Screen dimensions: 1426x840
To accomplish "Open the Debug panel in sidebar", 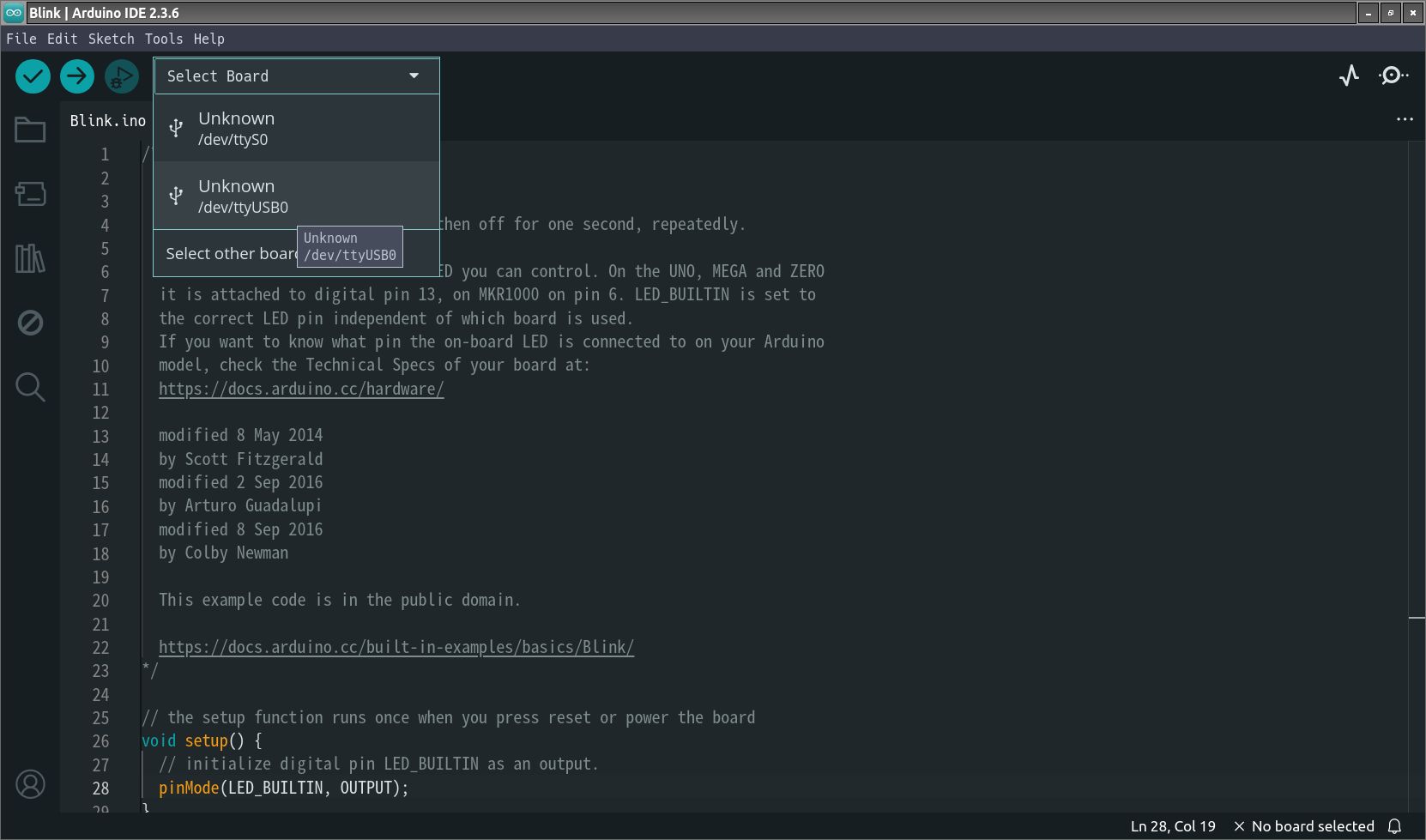I will click(x=30, y=323).
